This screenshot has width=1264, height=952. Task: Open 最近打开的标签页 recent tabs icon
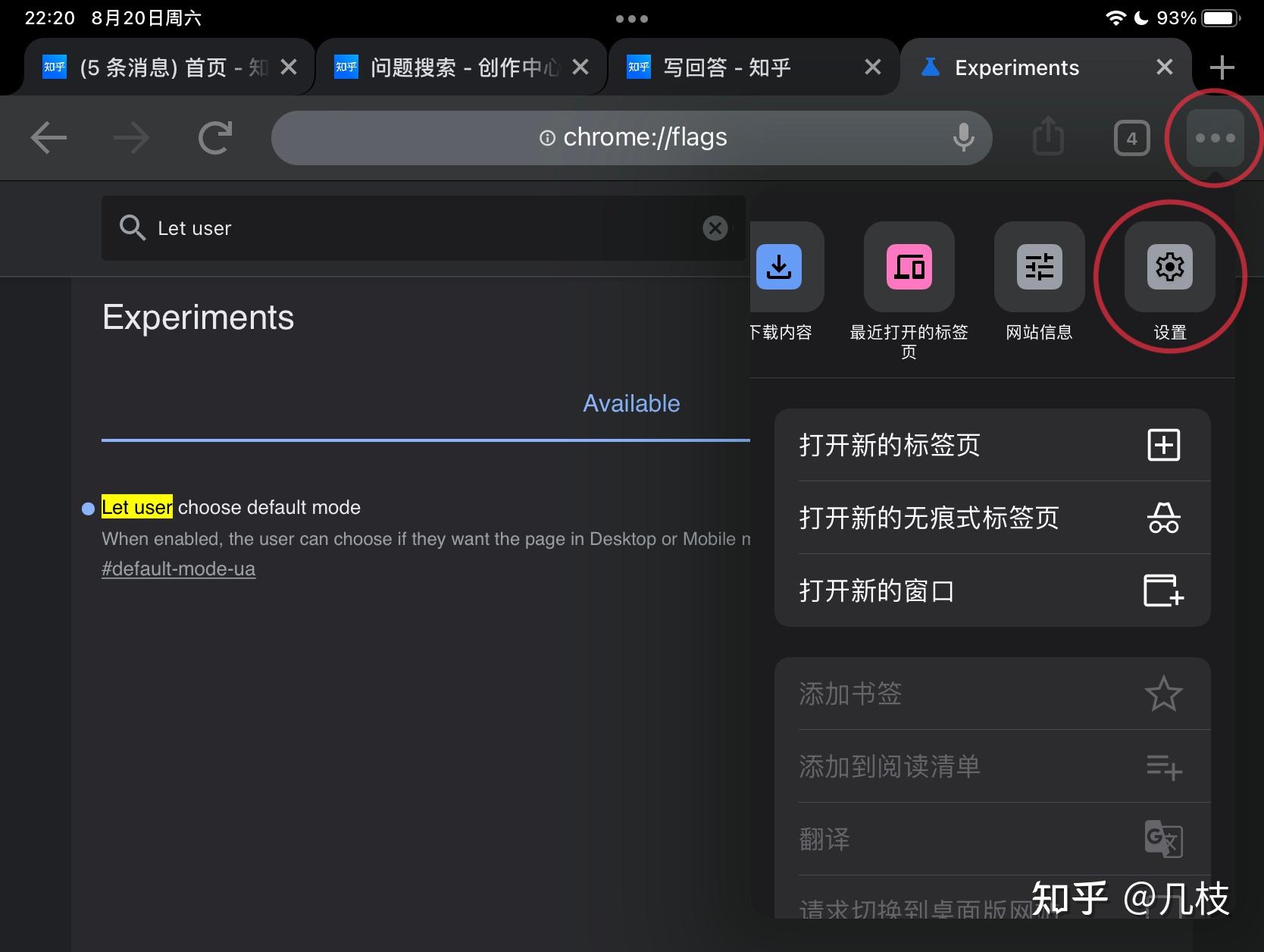tap(909, 267)
